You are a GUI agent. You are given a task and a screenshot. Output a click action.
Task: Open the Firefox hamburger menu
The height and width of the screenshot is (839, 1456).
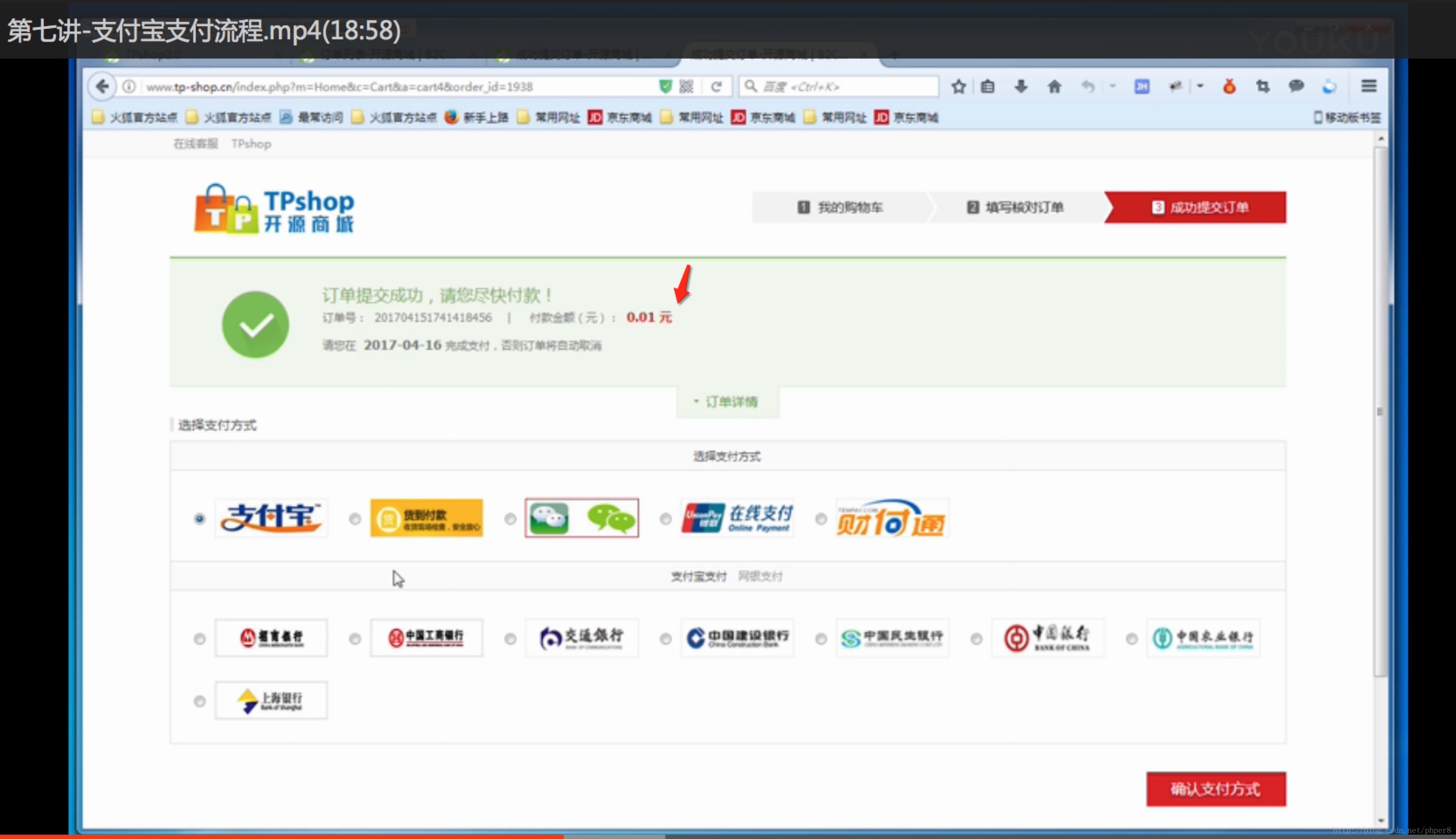click(1369, 87)
